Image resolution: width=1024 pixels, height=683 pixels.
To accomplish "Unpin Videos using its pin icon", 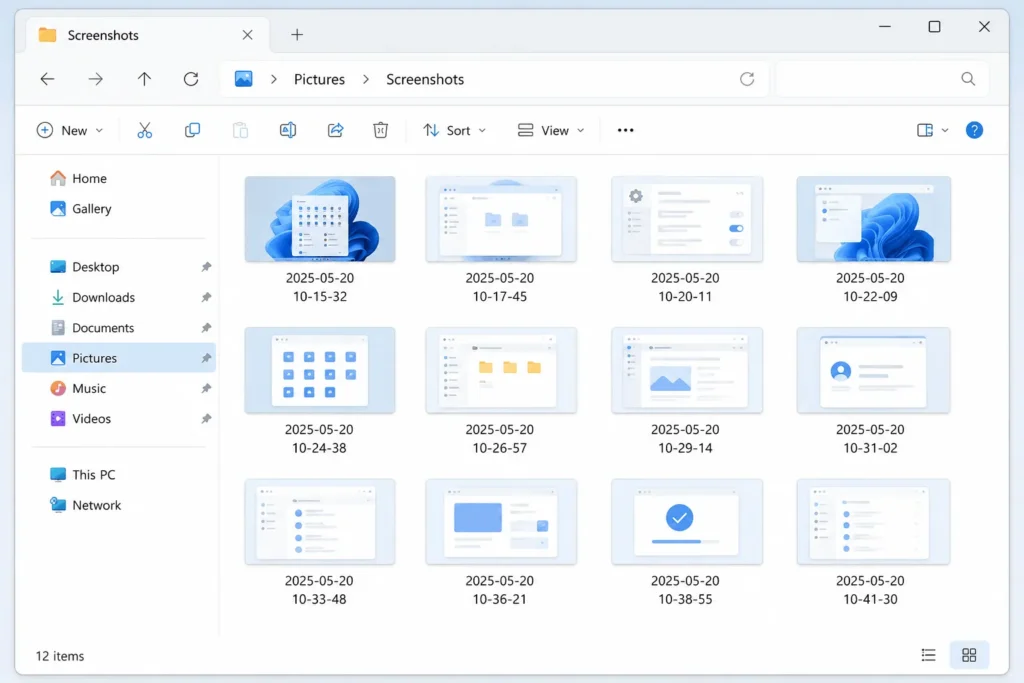I will coord(206,419).
